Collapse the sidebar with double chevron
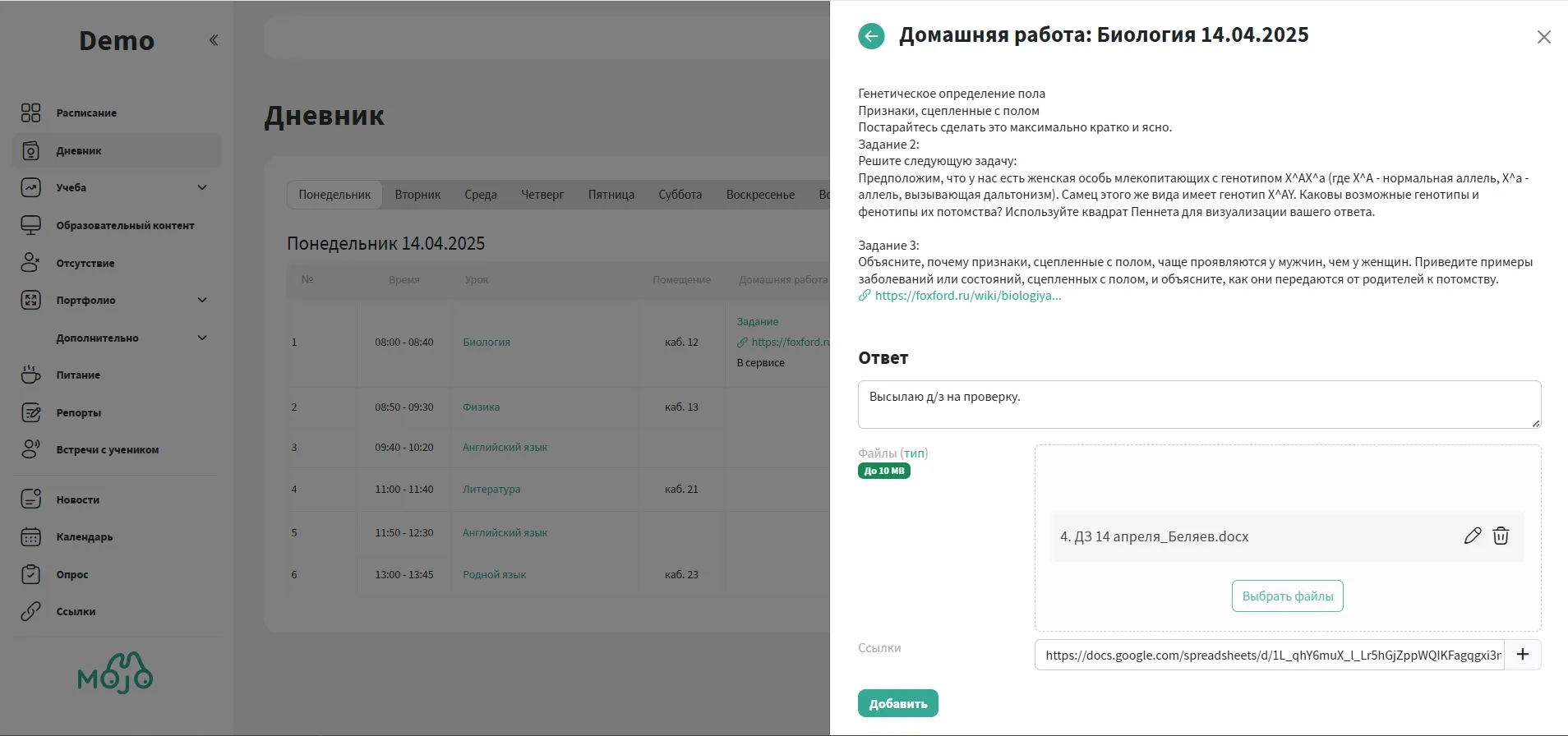The height and width of the screenshot is (736, 1568). tap(214, 40)
